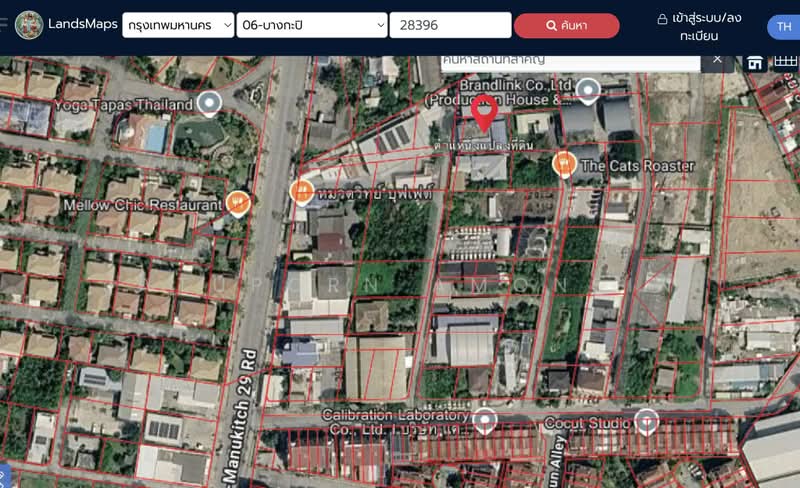Click the หมาตวิทย์ บุฟเฟ่ต์ restaurant marker
The width and height of the screenshot is (800, 488).
302,192
